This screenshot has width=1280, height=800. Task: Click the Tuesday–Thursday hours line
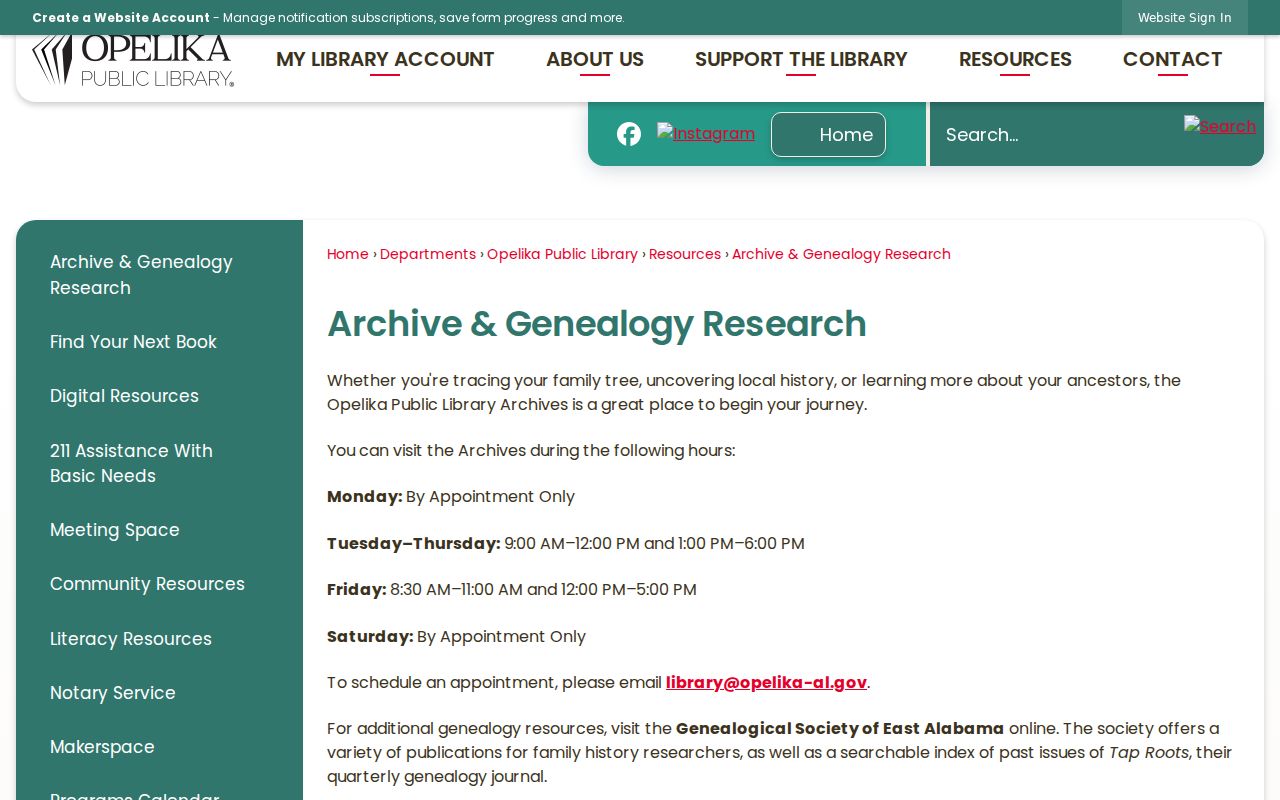(x=566, y=544)
